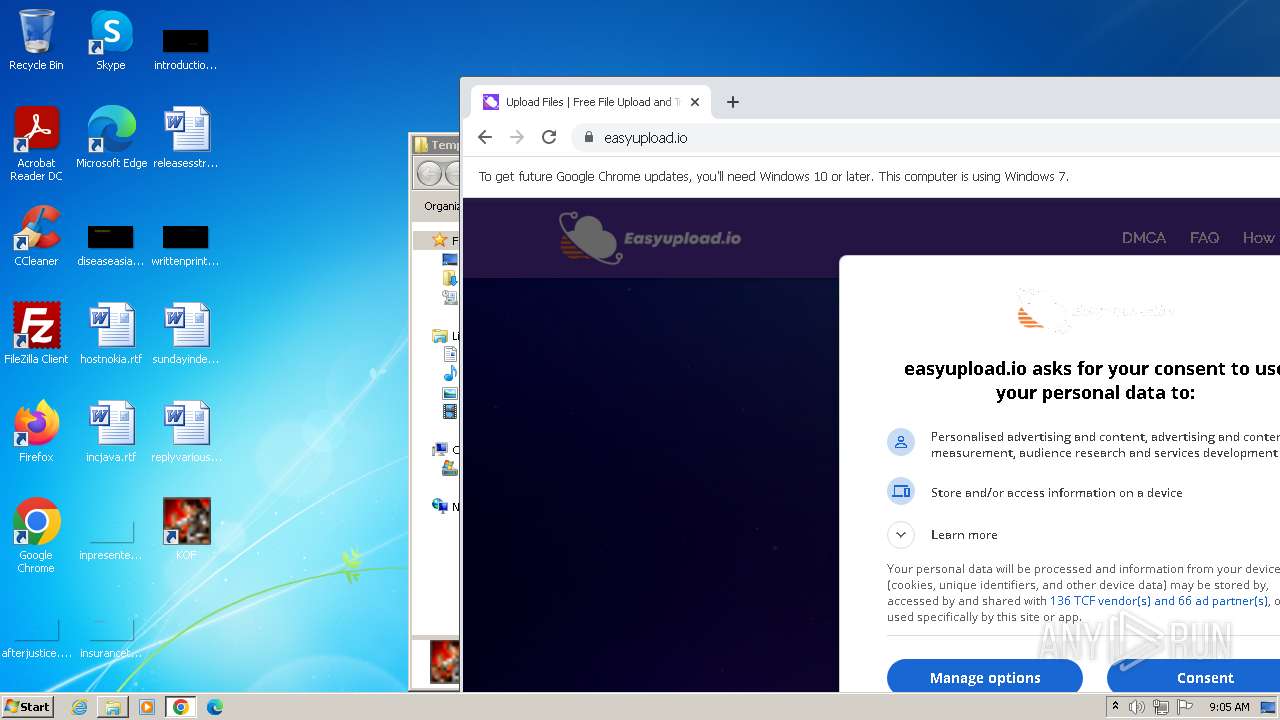Go back in Chrome
1280x720 pixels.
coord(485,138)
